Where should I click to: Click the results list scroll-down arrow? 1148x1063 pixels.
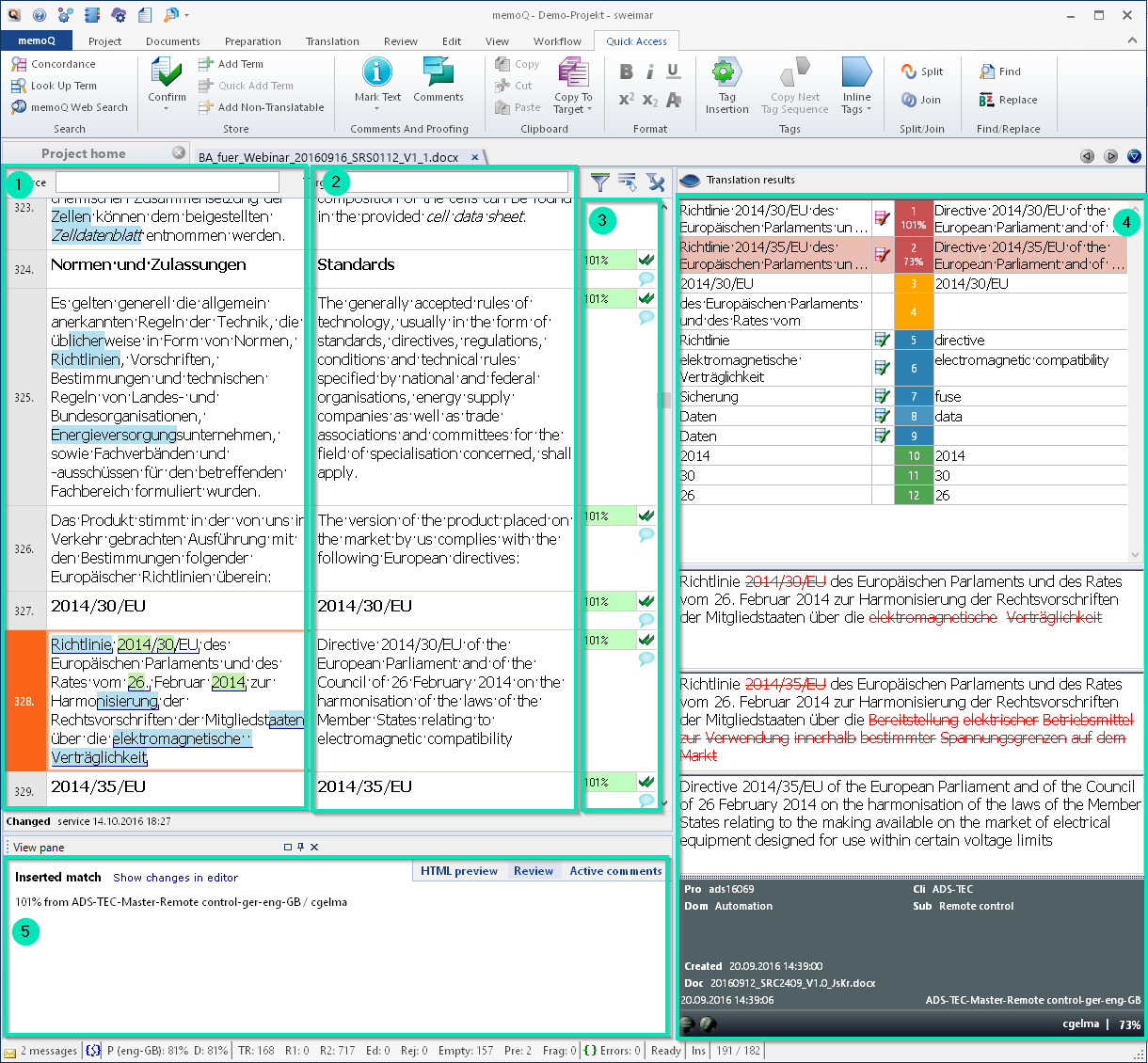click(x=1137, y=555)
